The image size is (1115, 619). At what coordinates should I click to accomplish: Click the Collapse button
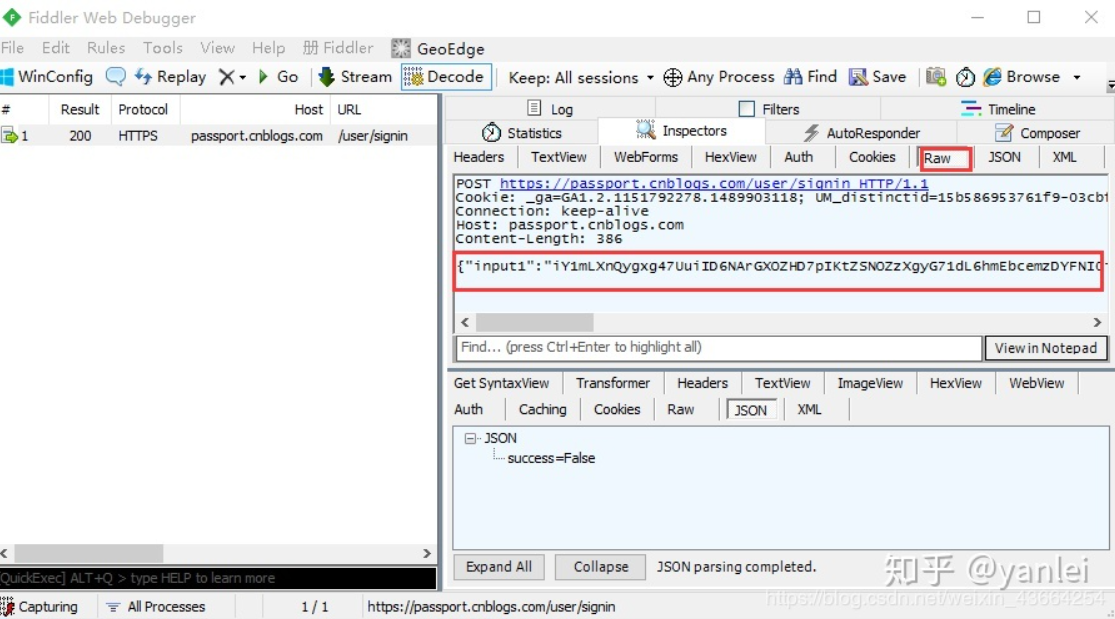[601, 567]
